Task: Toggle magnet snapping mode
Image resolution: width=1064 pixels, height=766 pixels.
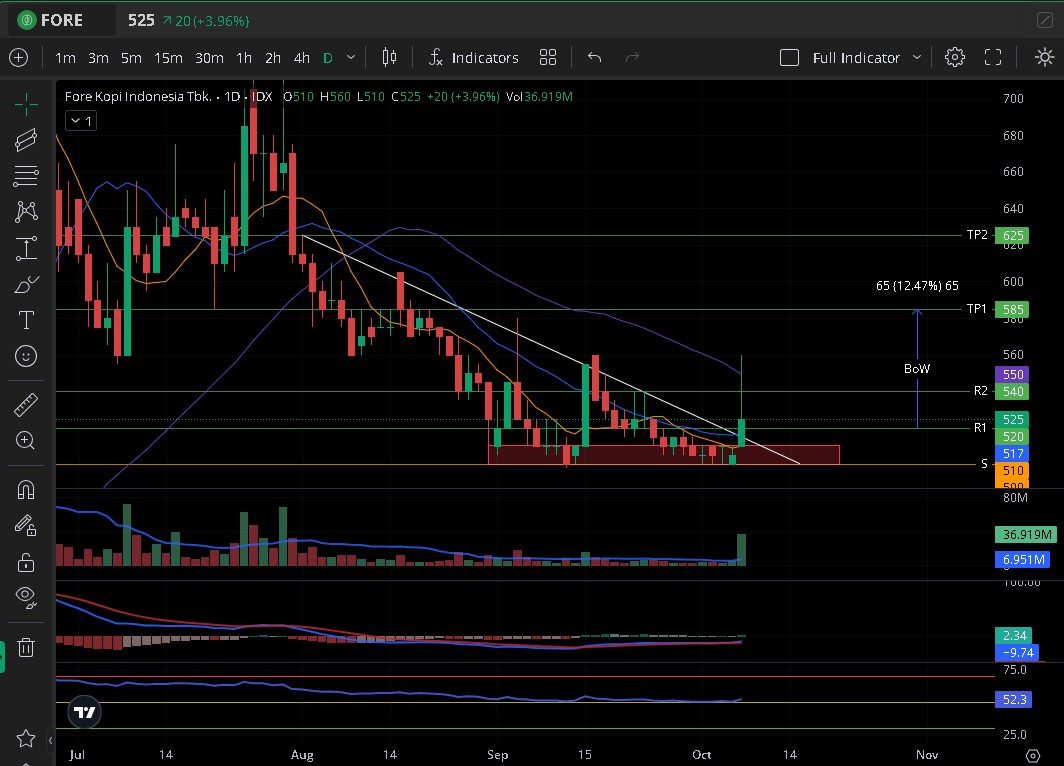Action: (x=26, y=489)
